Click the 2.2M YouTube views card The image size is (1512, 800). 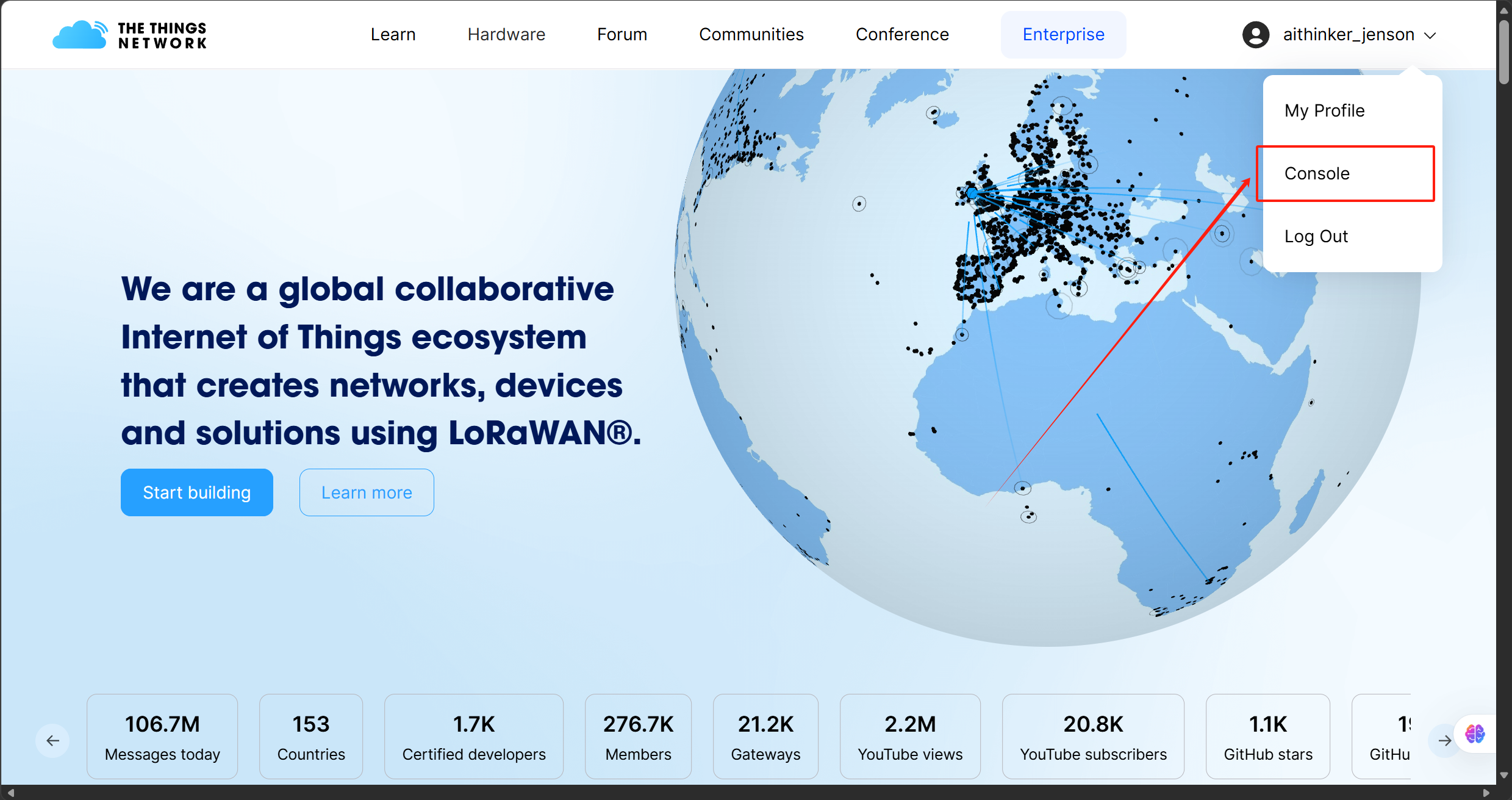(911, 737)
